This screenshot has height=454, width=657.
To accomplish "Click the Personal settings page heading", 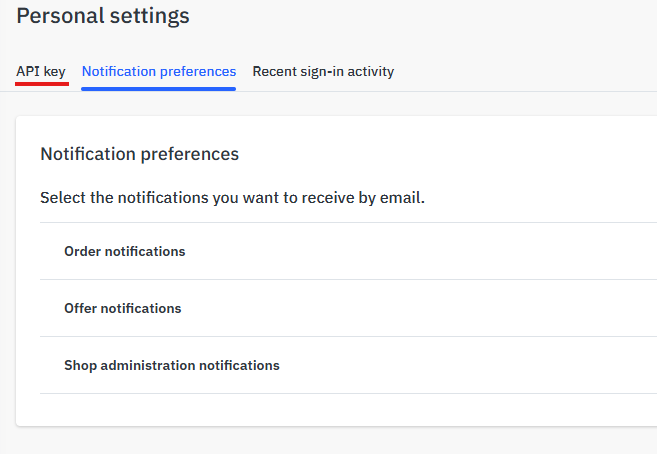I will click(103, 16).
